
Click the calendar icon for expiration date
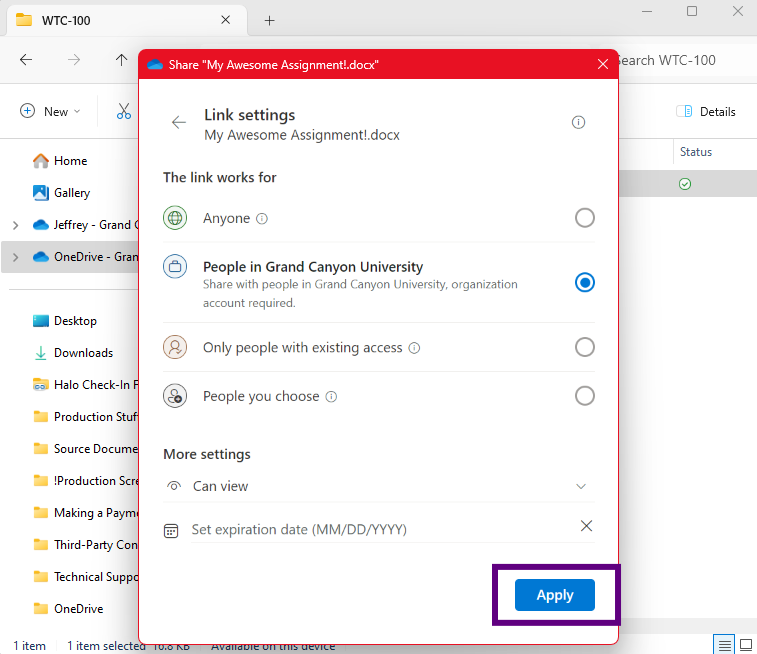click(x=171, y=530)
